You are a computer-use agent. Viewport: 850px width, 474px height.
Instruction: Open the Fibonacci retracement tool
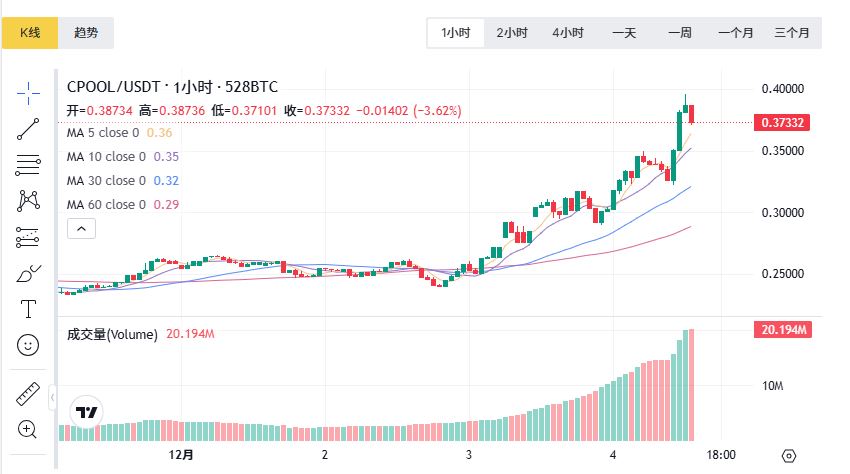click(28, 164)
